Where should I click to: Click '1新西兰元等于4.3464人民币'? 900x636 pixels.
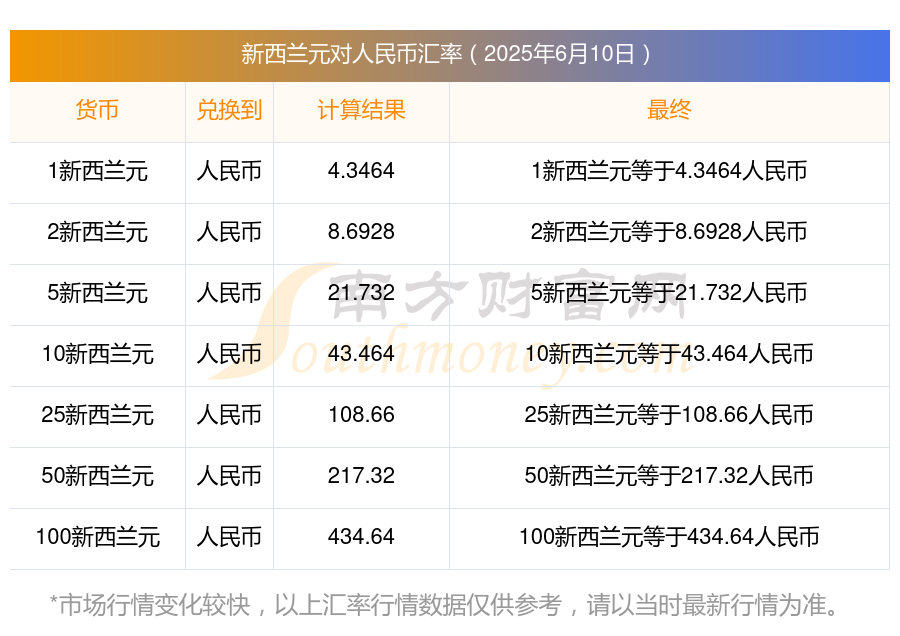coord(669,171)
